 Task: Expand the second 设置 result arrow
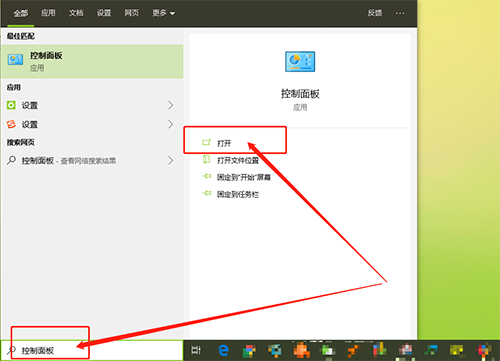pyautogui.click(x=170, y=124)
